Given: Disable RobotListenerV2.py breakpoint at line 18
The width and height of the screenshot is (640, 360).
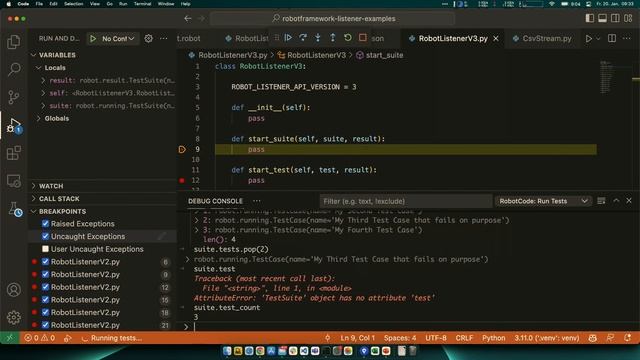Looking at the screenshot, I should pos(45,312).
